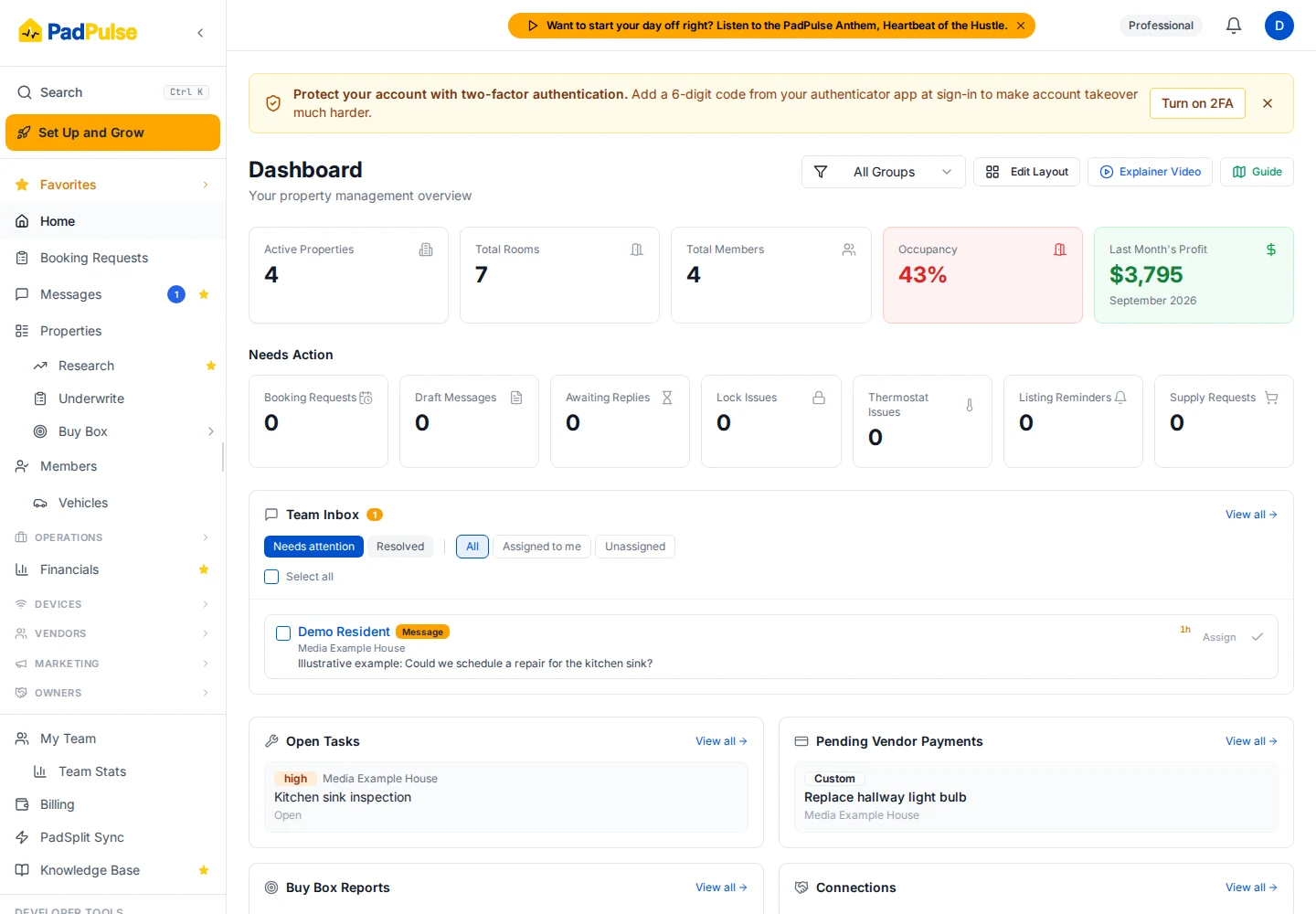Filter inbox by Assigned to me
Screen dimensions: 1316x914
coord(542,547)
